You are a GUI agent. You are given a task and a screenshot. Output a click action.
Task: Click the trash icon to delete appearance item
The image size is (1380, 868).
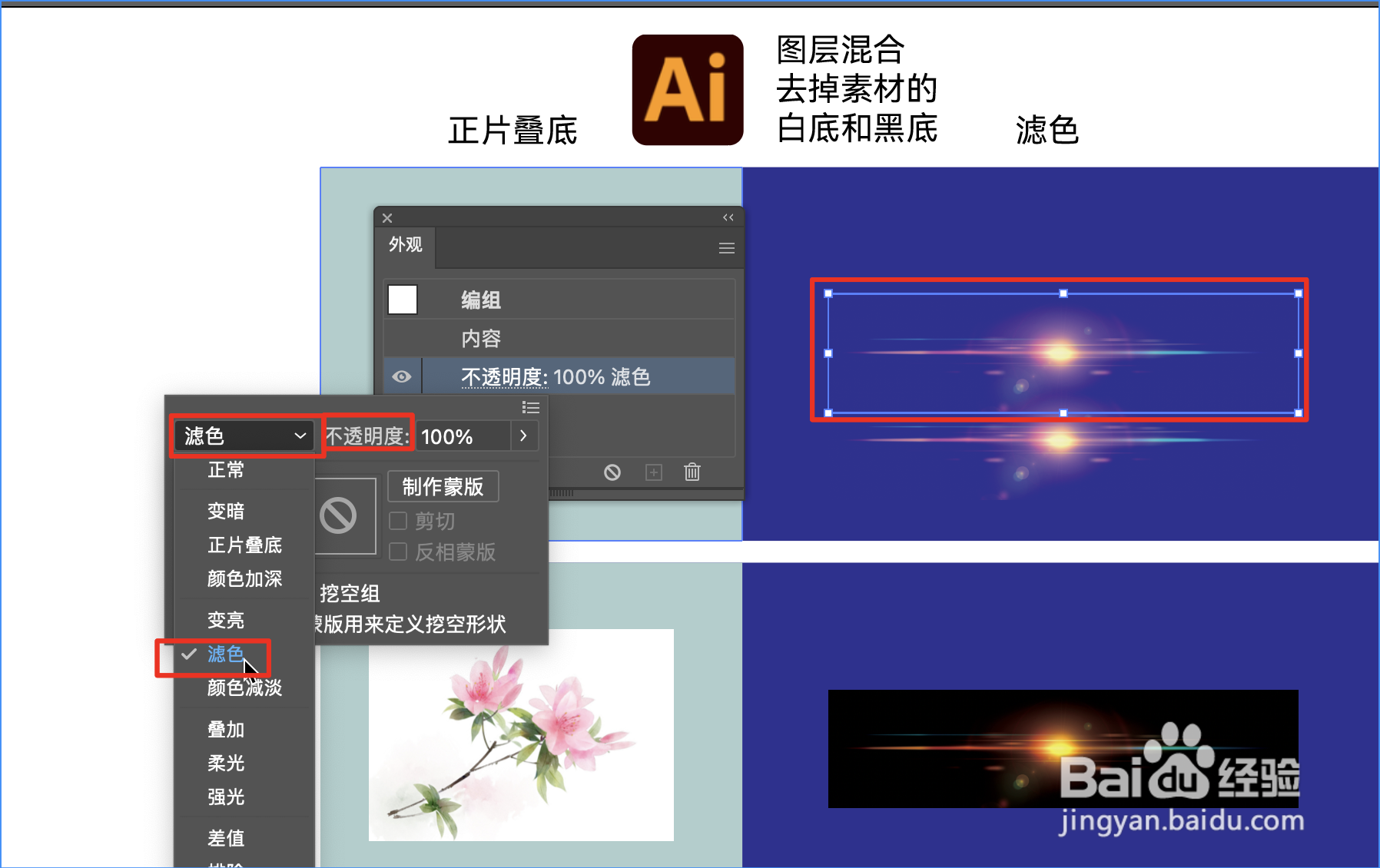692,472
